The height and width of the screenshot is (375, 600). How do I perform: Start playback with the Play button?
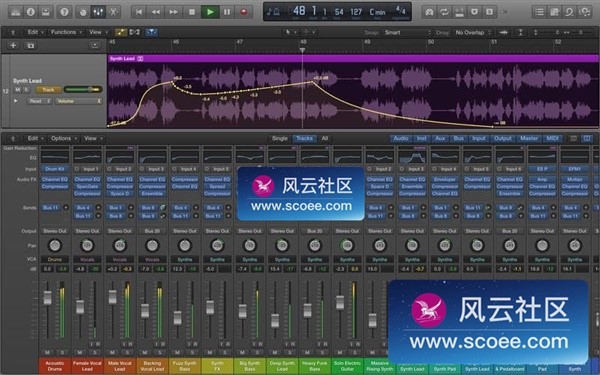(210, 12)
